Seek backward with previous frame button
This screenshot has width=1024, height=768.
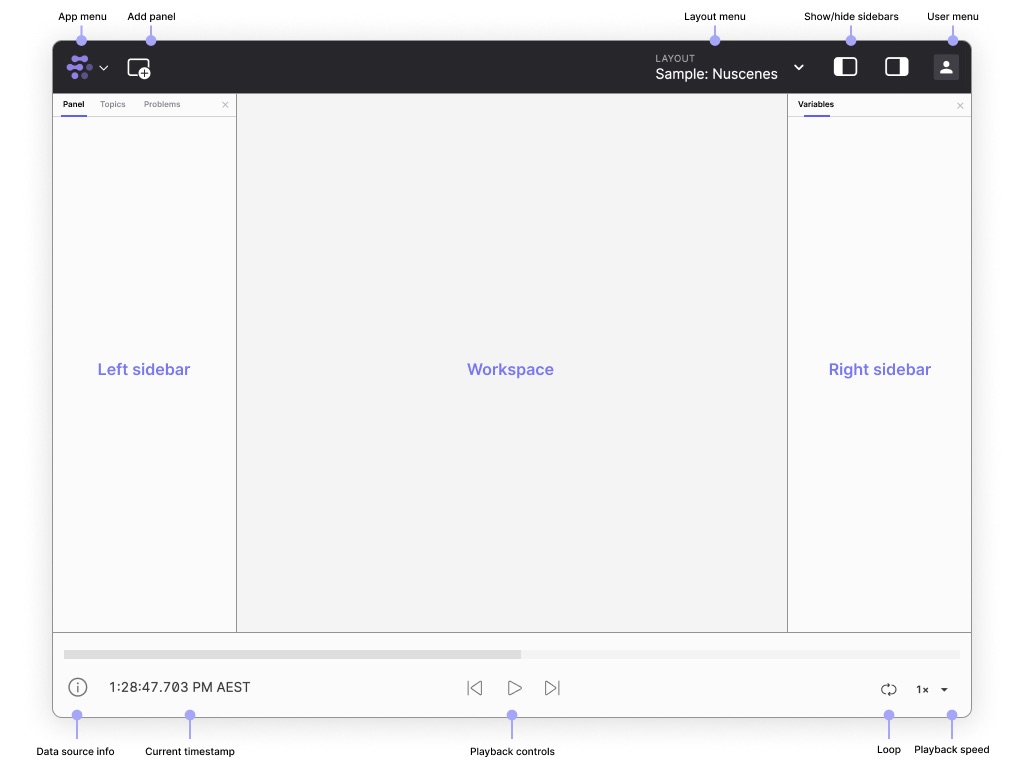click(x=475, y=688)
